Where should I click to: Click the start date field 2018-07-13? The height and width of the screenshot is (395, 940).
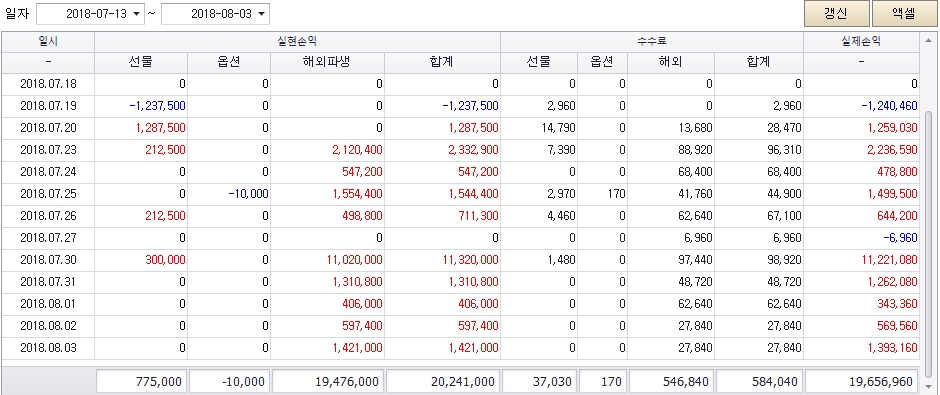click(x=91, y=14)
